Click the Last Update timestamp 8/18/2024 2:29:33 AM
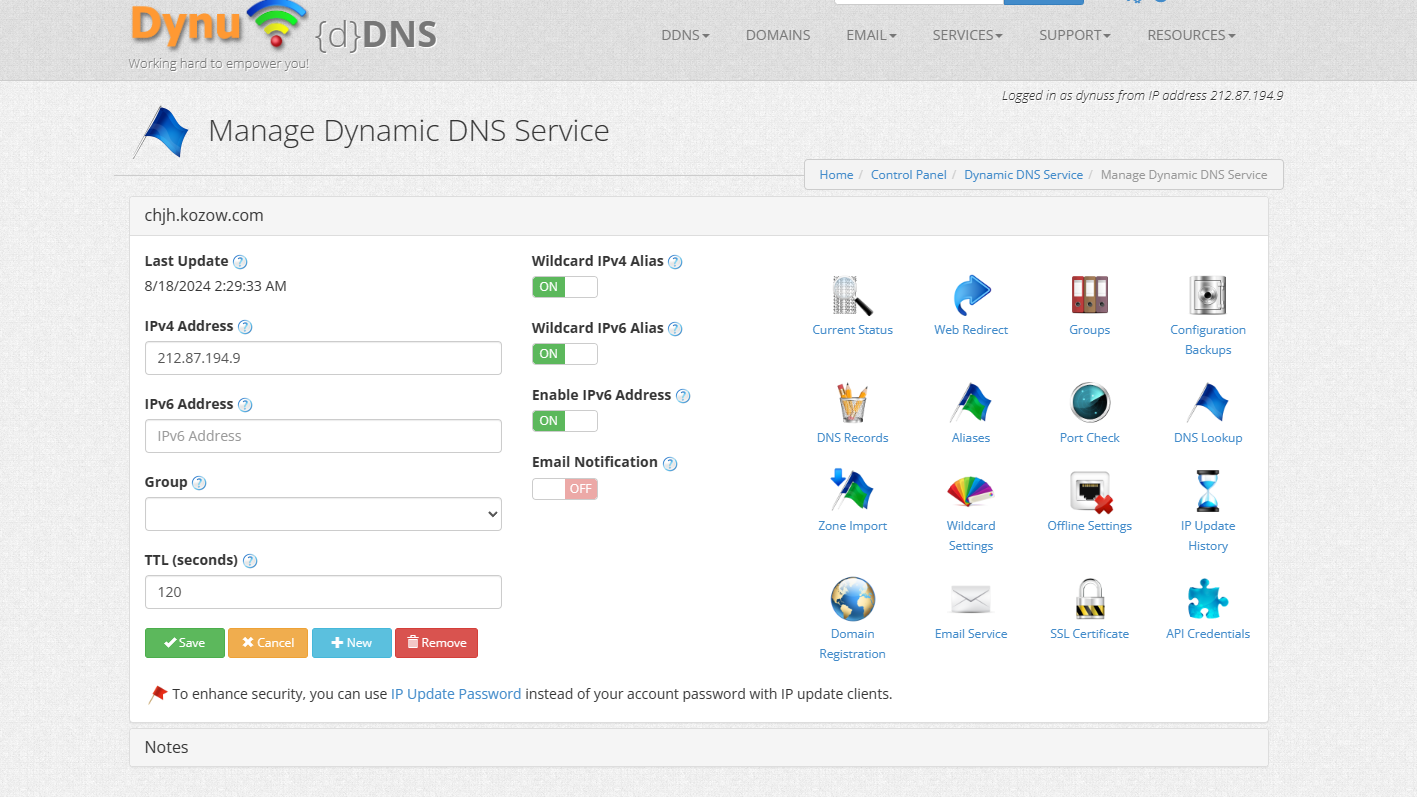1417x797 pixels. tap(216, 286)
